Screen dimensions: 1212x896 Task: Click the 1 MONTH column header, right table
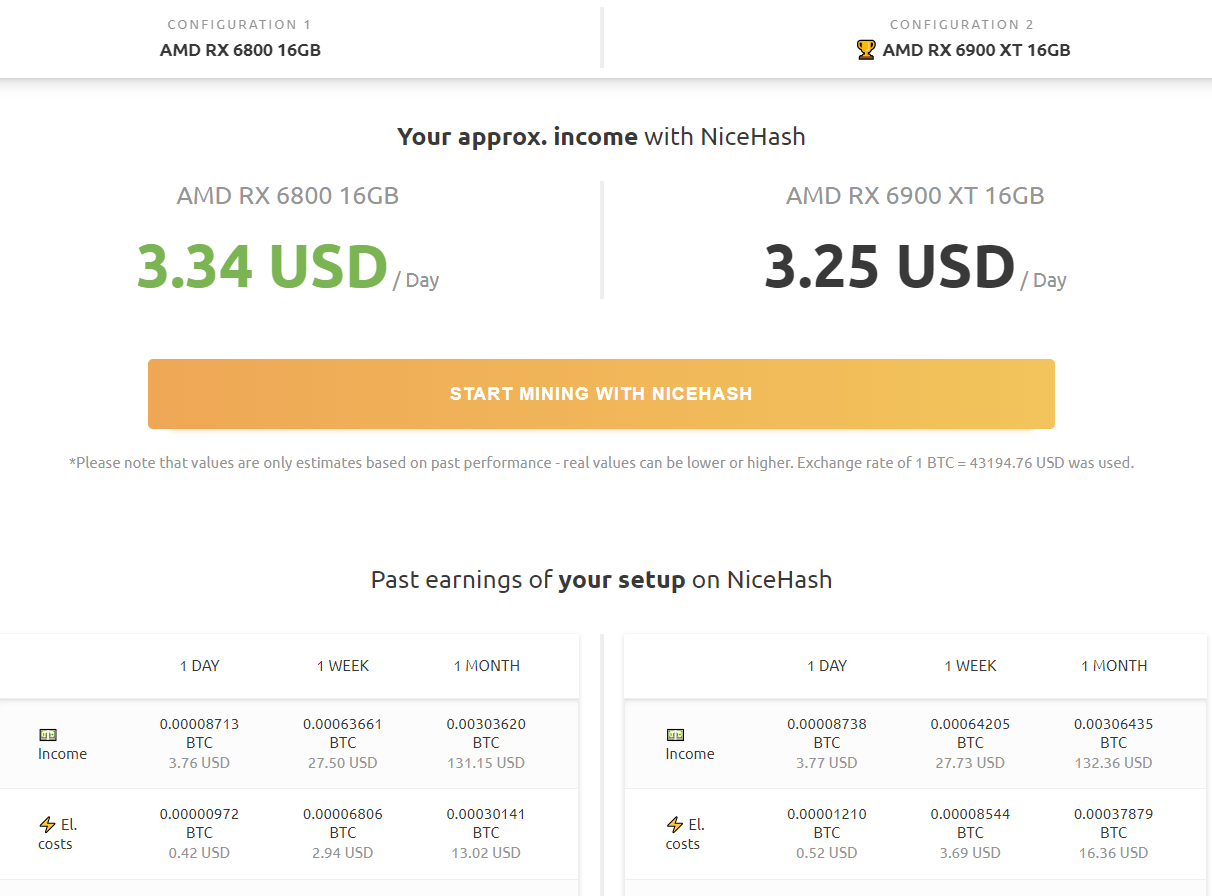coord(1114,666)
